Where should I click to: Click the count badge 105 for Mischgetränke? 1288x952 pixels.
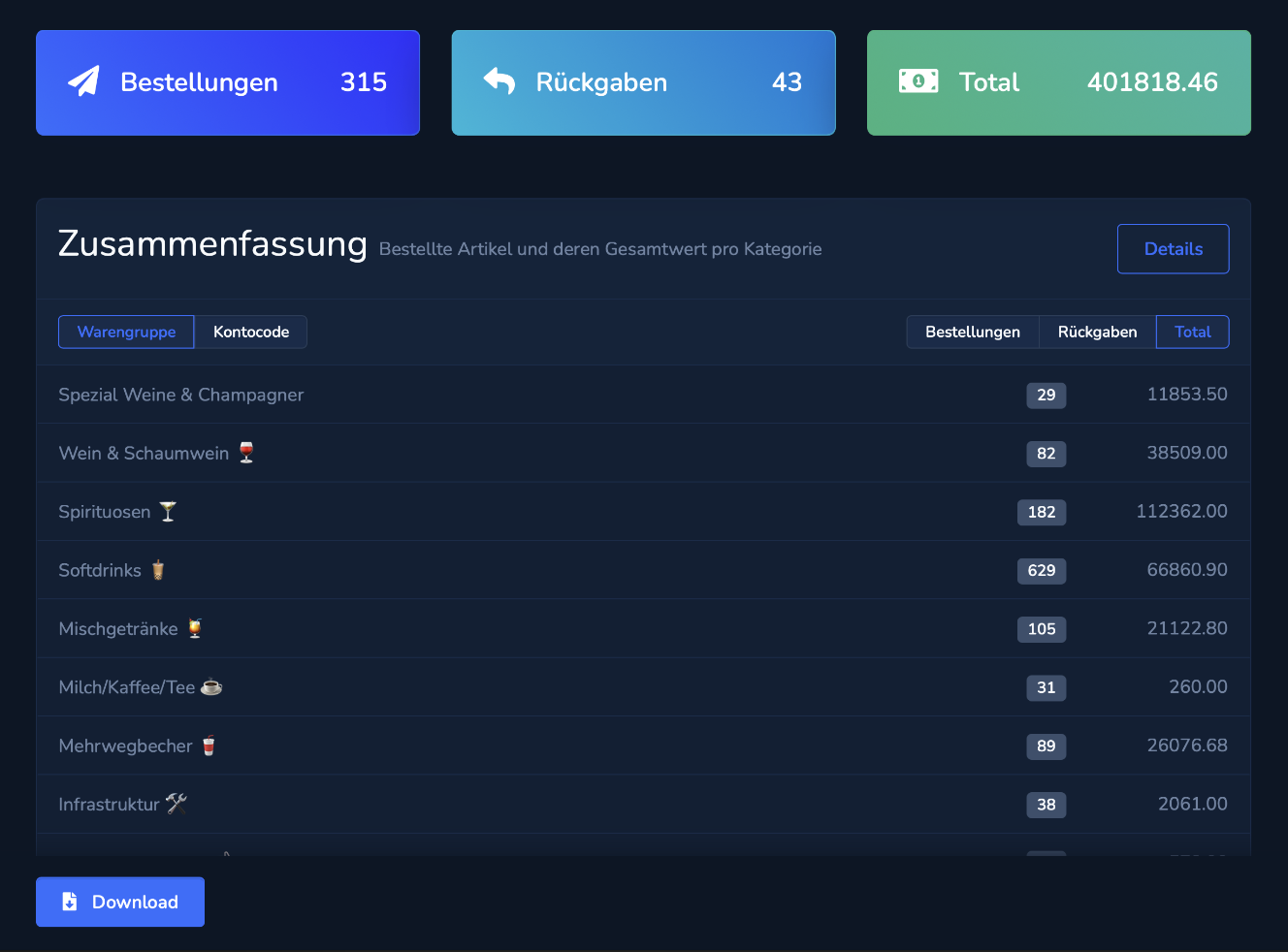[1042, 629]
